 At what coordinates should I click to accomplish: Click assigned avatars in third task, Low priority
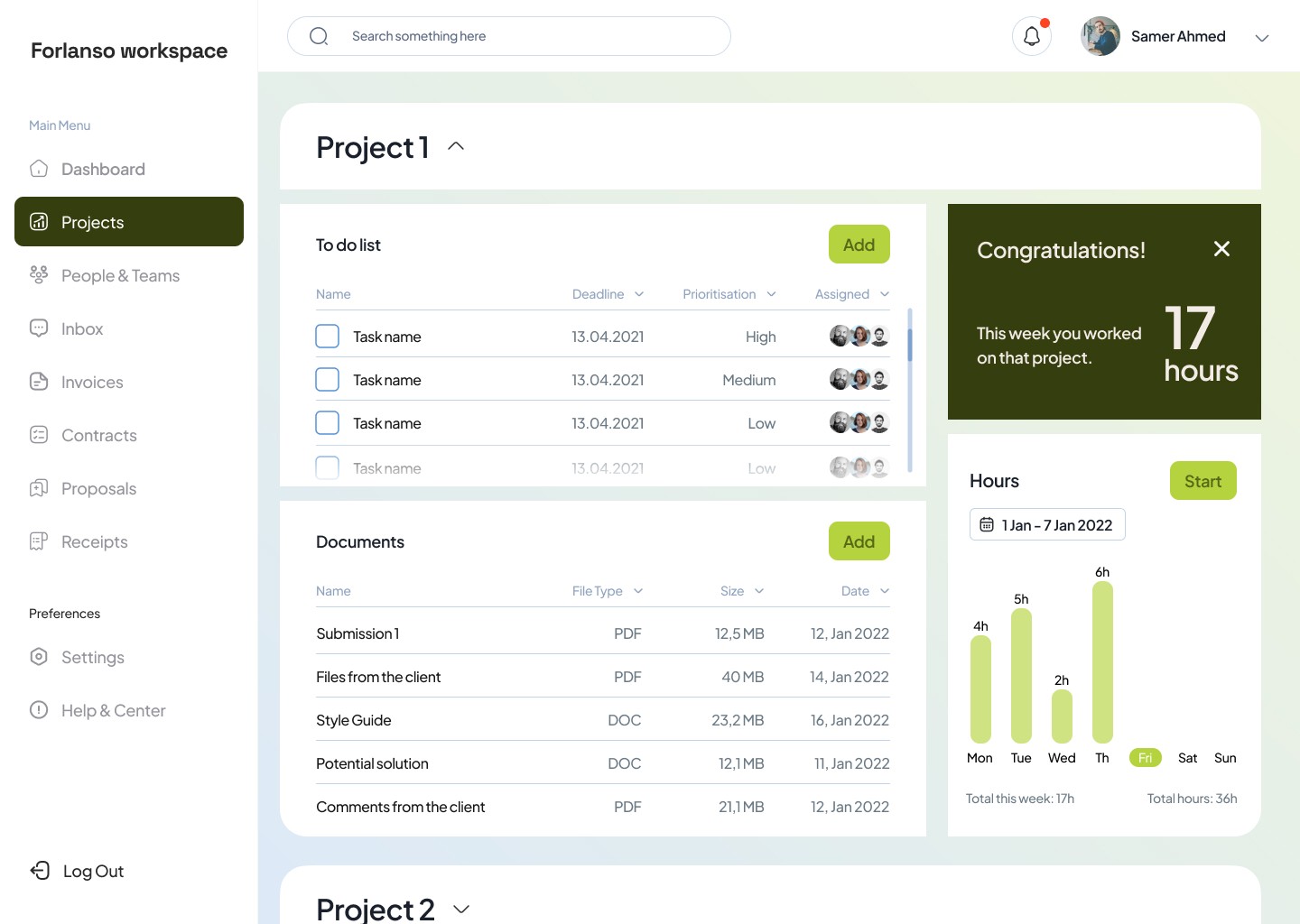tap(859, 423)
